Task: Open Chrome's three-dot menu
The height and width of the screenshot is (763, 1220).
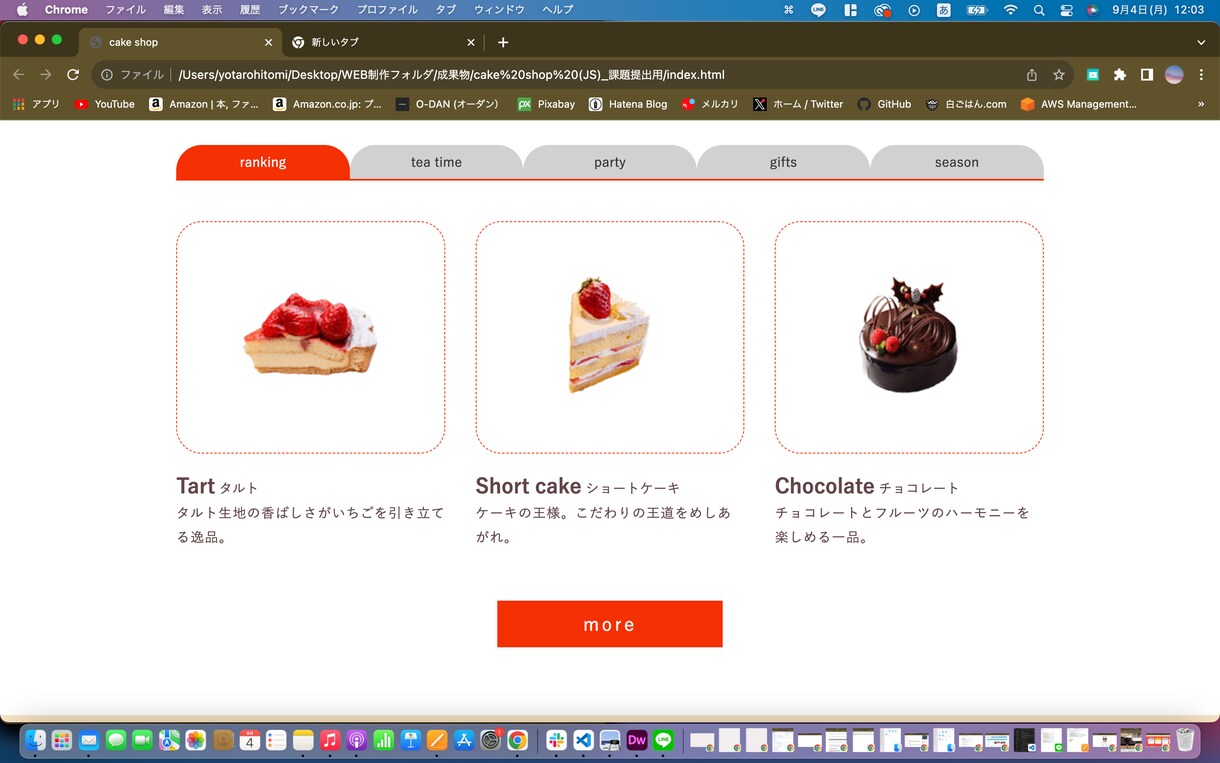Action: click(1201, 75)
